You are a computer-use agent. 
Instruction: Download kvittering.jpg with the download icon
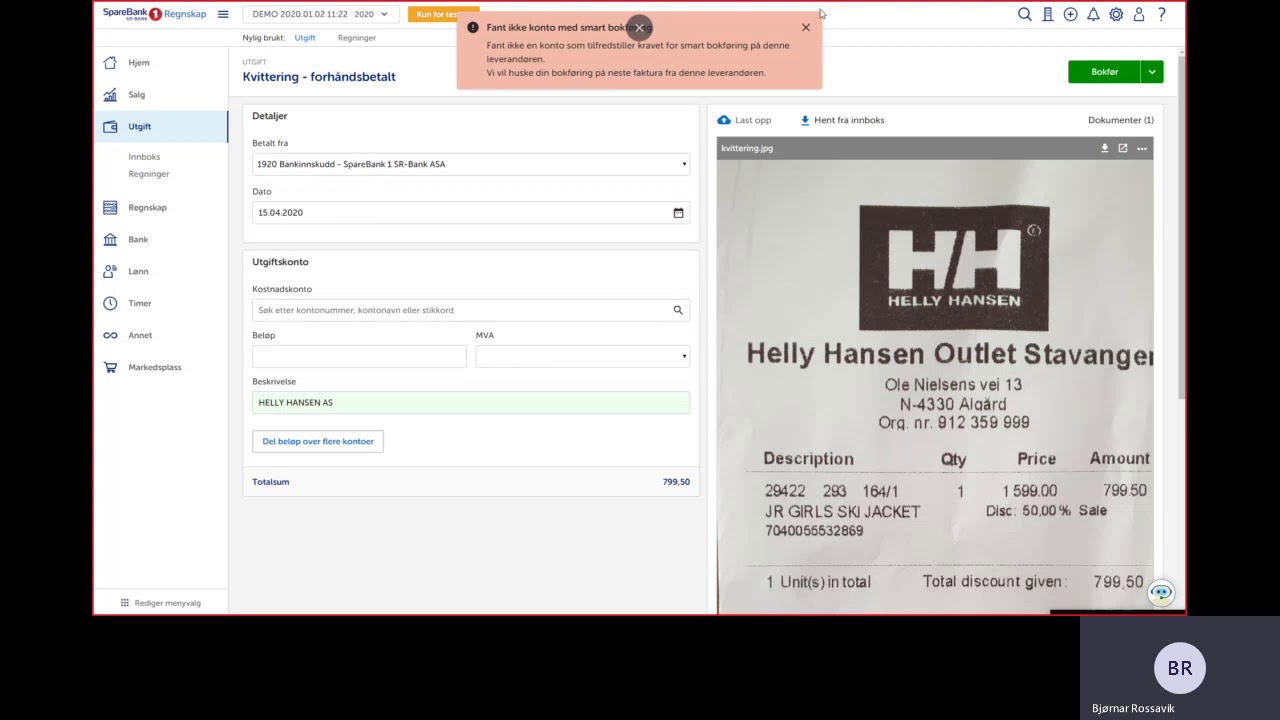pos(1105,148)
